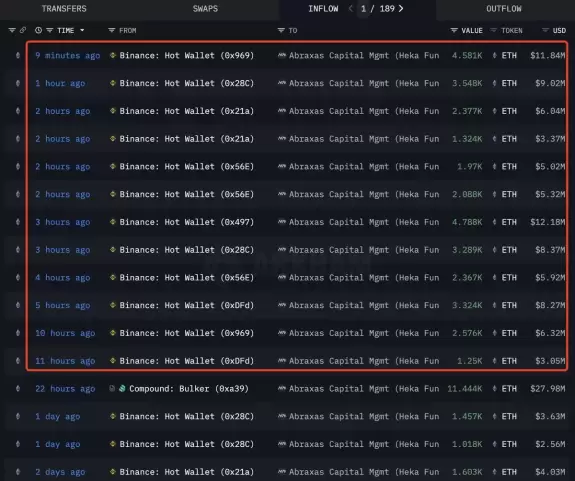This screenshot has height=481, width=575.
Task: Click ETH token icon in $12.18M row
Action: pos(494,222)
